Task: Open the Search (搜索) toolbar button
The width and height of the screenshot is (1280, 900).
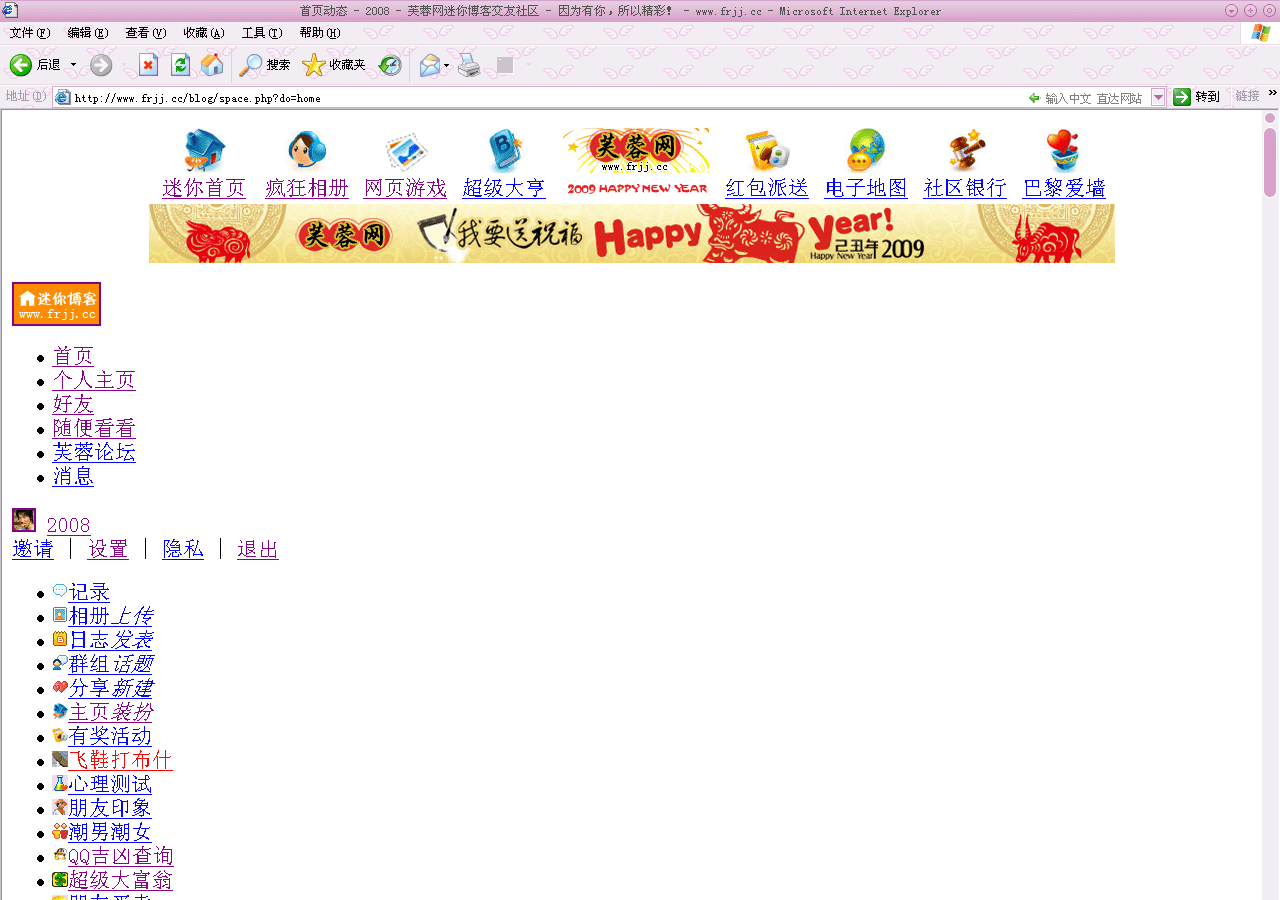Action: pos(265,65)
